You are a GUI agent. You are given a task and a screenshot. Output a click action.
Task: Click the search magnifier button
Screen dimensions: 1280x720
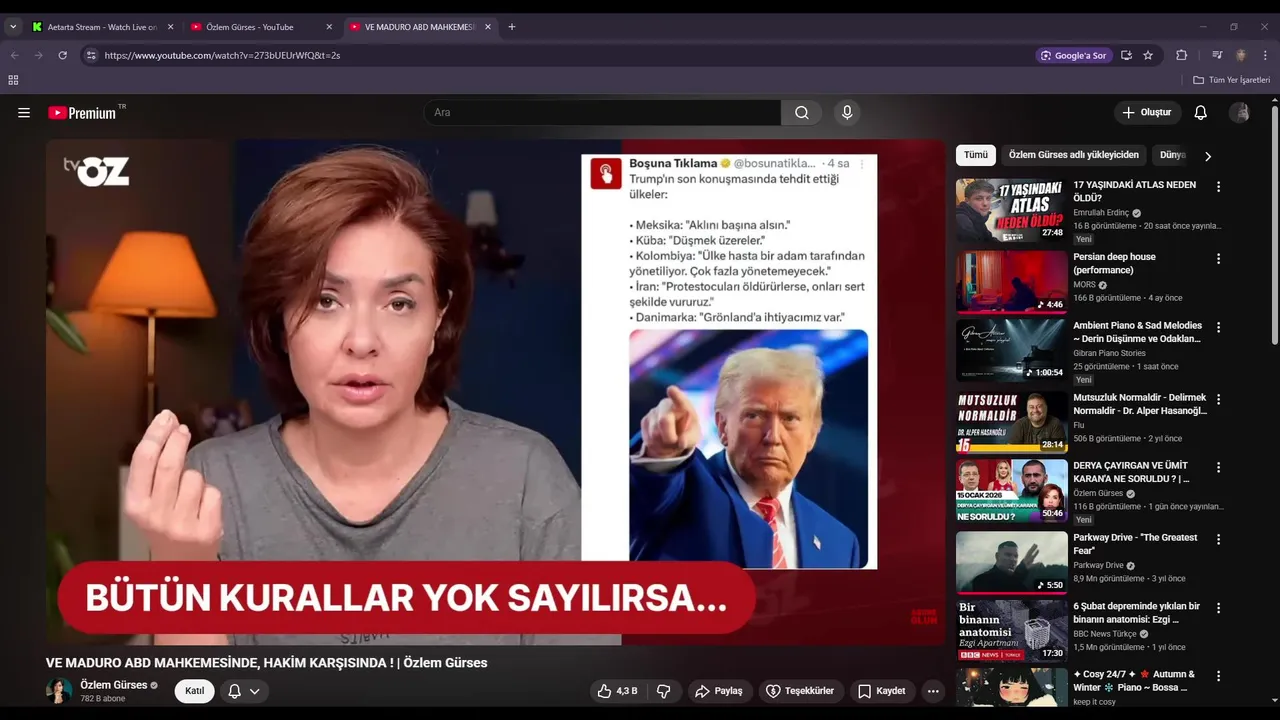(x=802, y=113)
